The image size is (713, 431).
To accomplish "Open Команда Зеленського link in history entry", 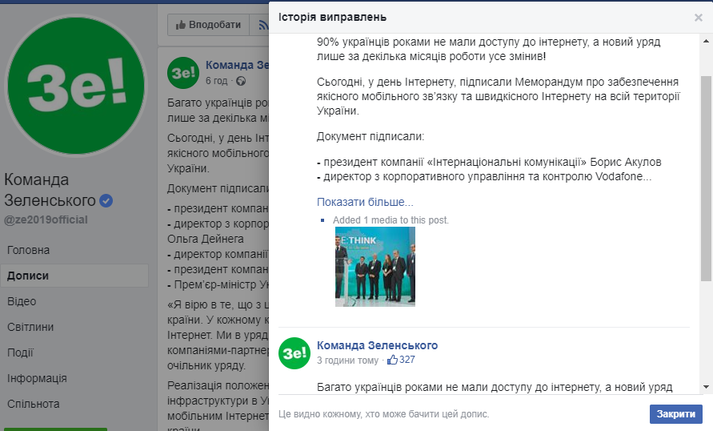I will point(377,345).
